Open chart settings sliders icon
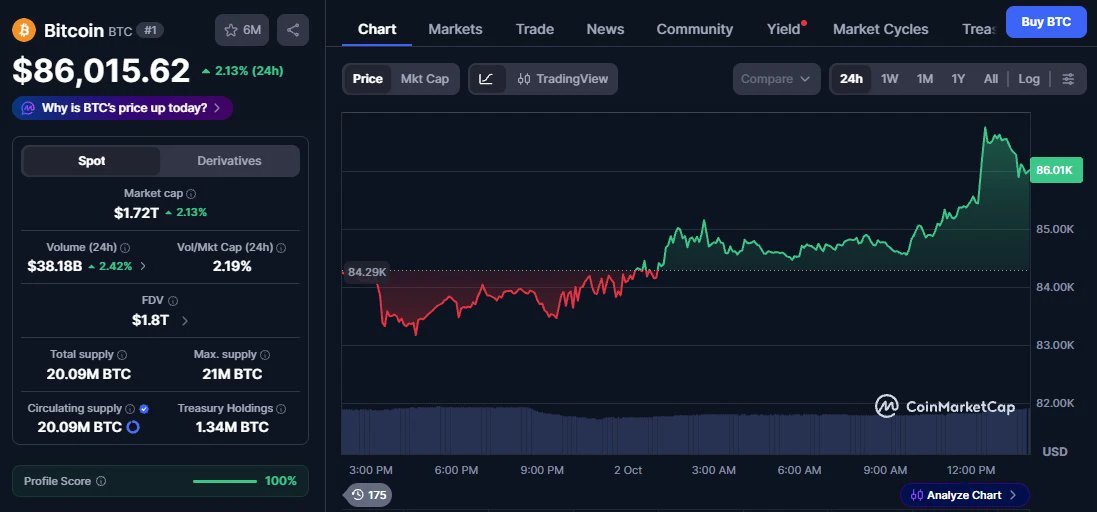The image size is (1097, 512). [1068, 79]
